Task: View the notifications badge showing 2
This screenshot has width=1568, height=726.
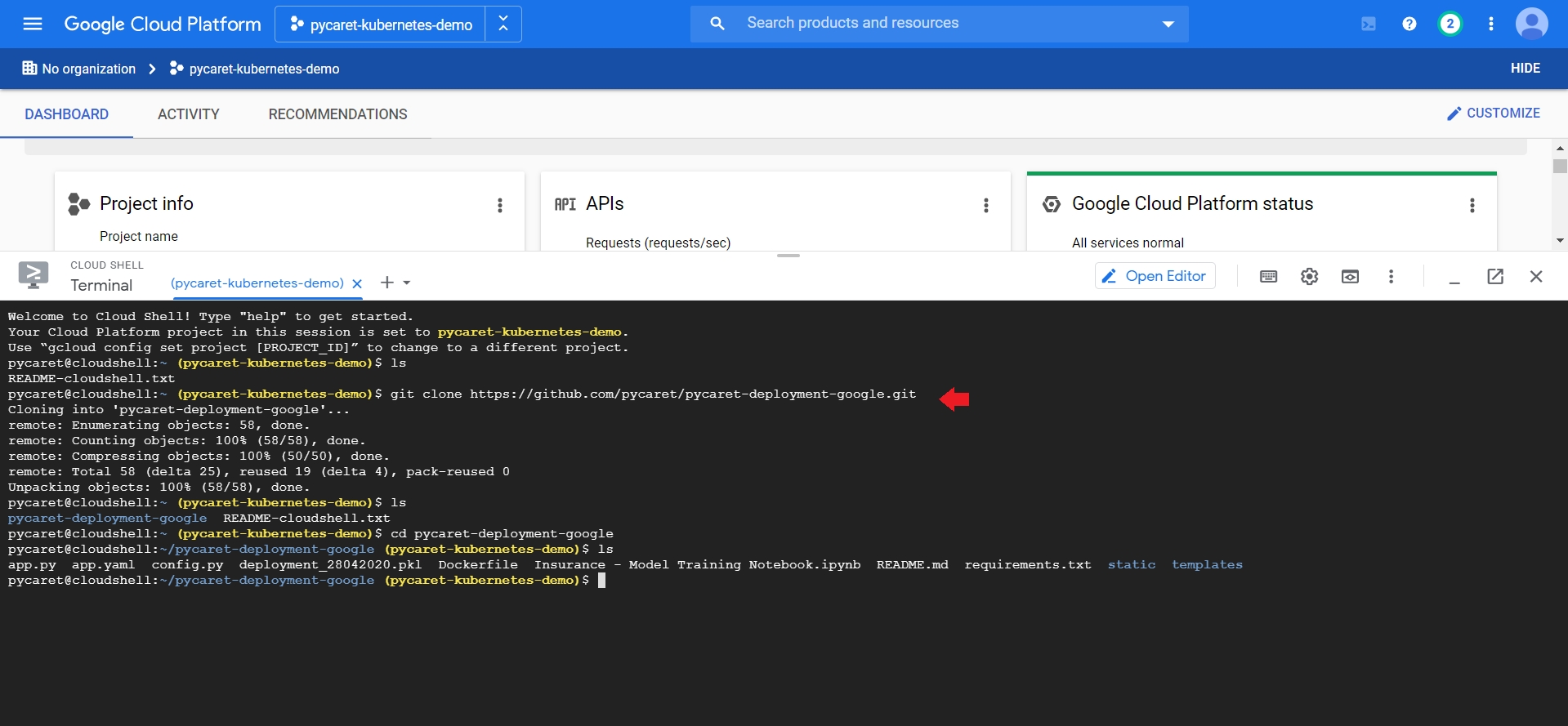Action: [1450, 24]
